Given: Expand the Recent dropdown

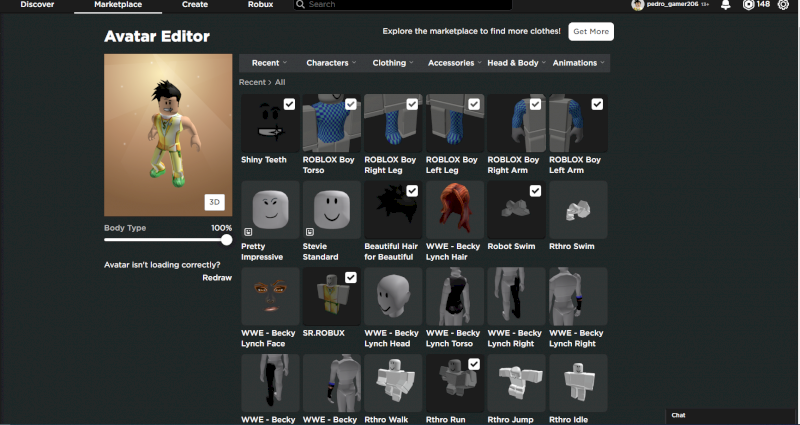Looking at the screenshot, I should click(269, 63).
